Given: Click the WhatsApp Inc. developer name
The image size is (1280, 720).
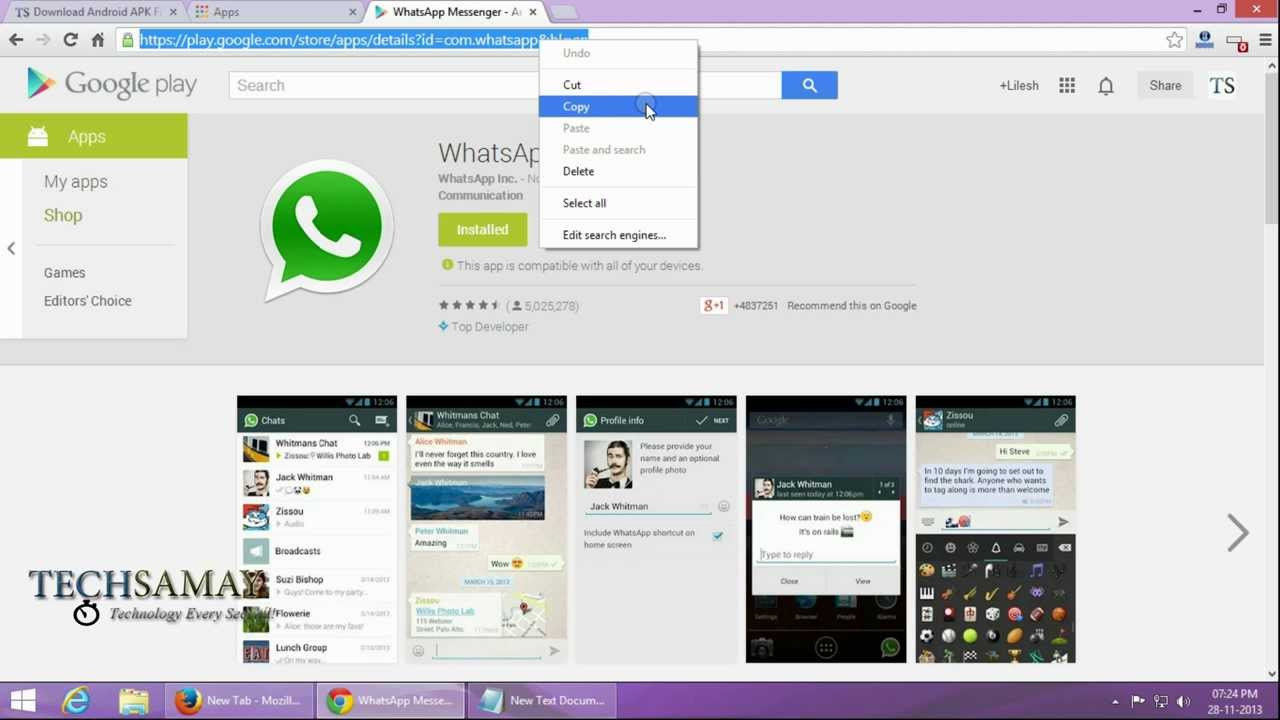Looking at the screenshot, I should (x=477, y=179).
